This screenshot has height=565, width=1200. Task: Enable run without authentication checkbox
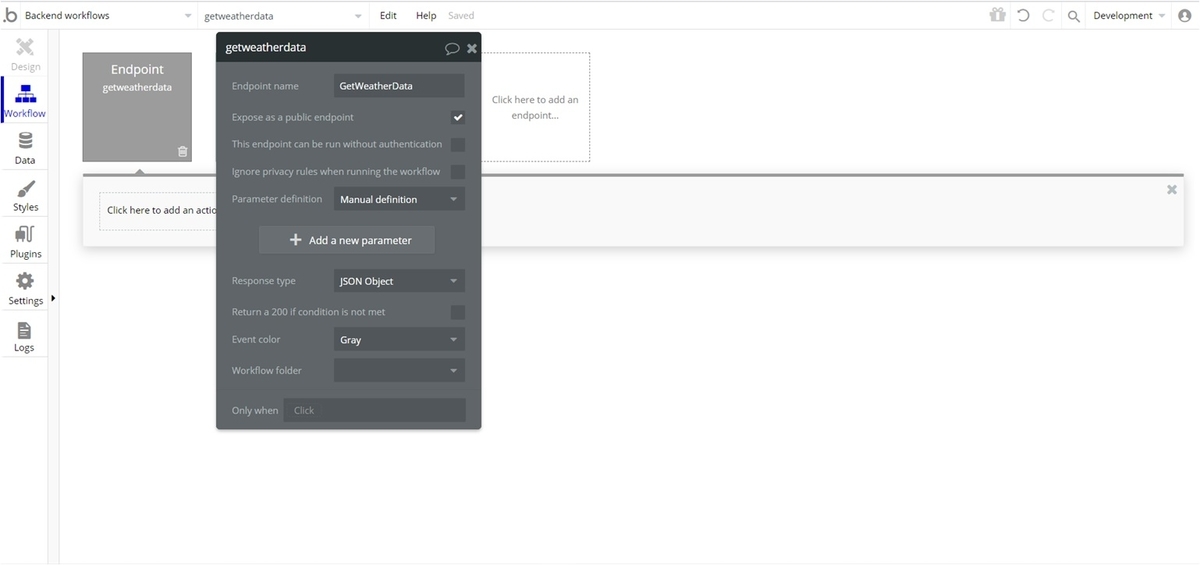[x=458, y=144]
